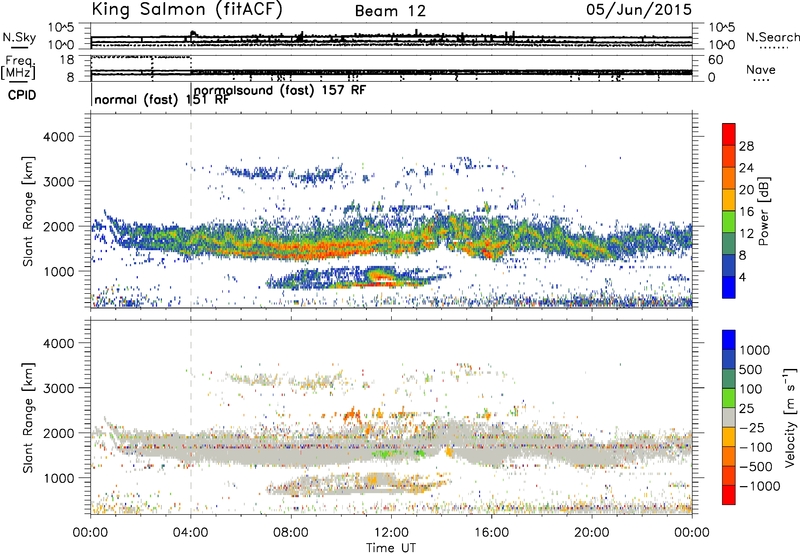Click the 60 tick on the Nave axis
The height and width of the screenshot is (554, 800).
click(x=716, y=60)
